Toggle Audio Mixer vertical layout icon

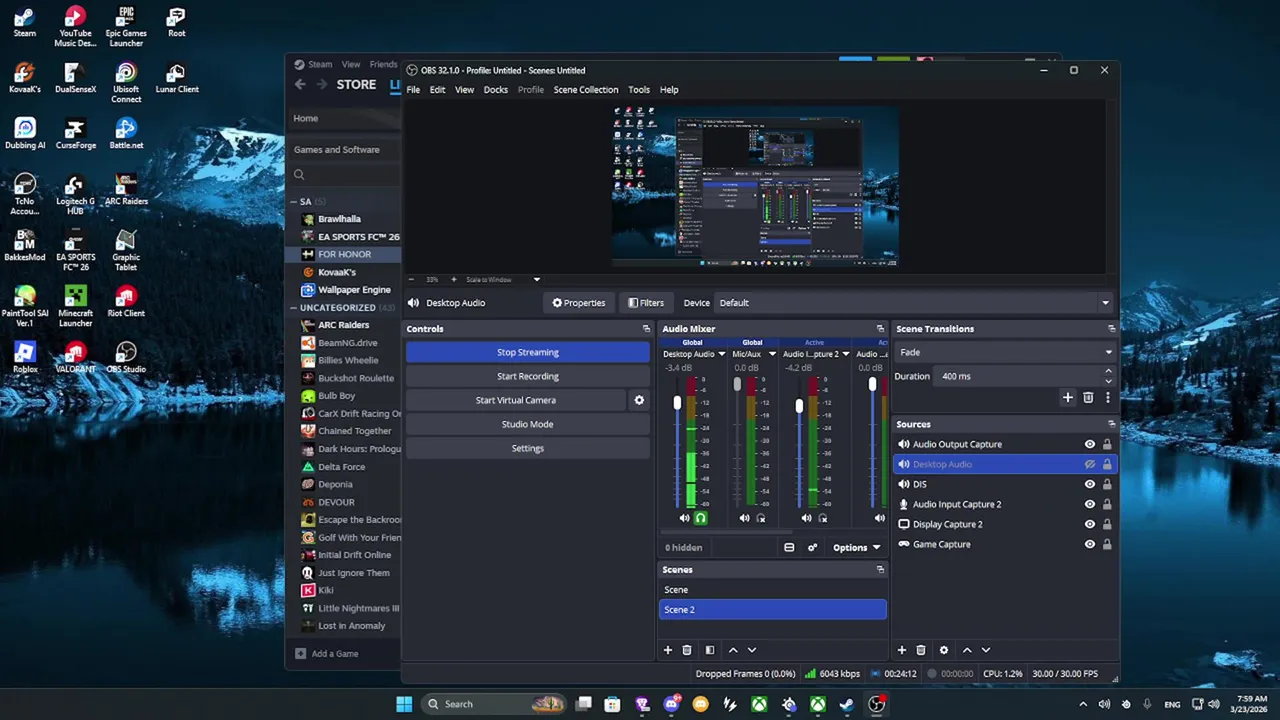789,547
